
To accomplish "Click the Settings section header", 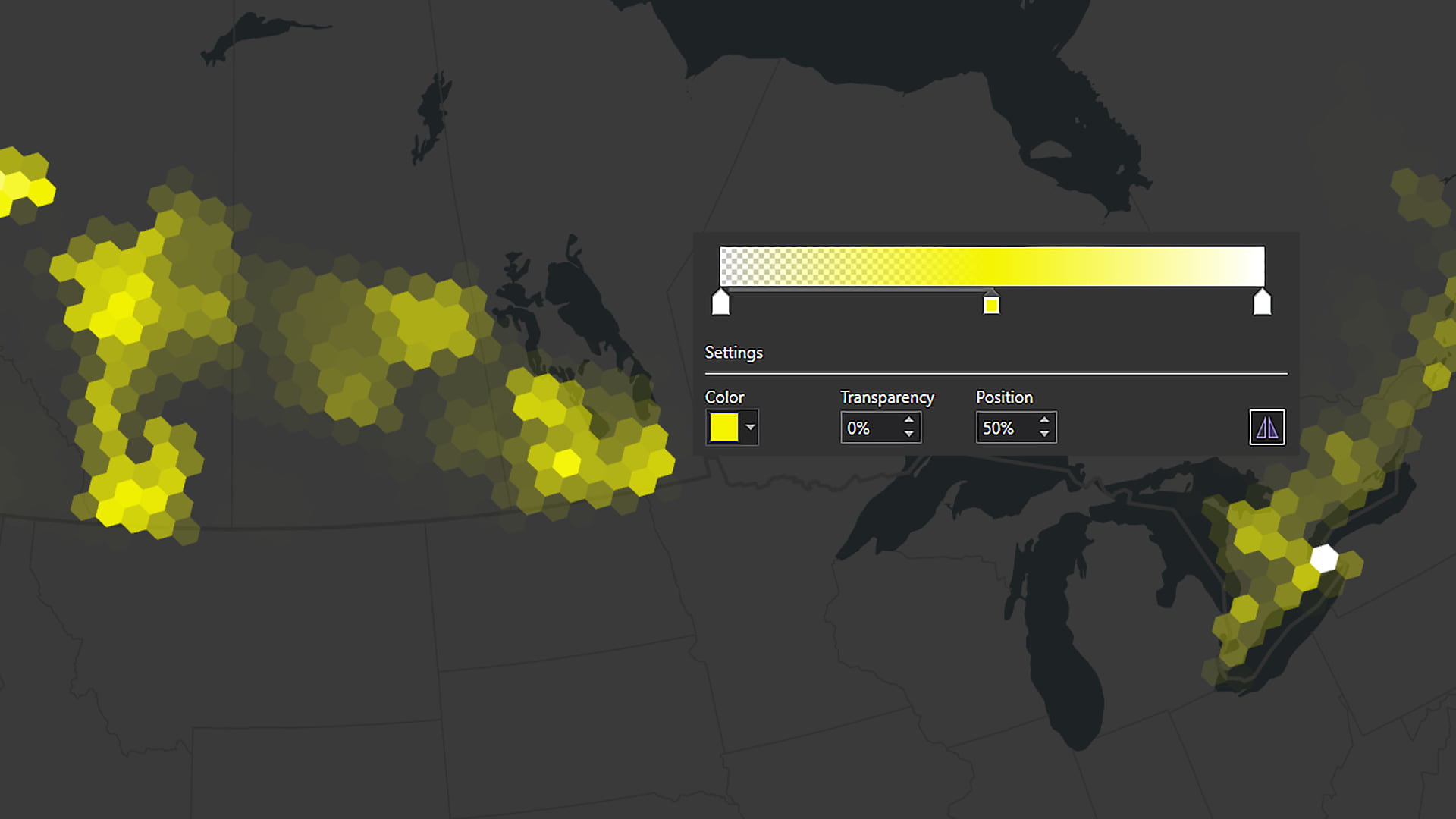I will click(x=733, y=353).
